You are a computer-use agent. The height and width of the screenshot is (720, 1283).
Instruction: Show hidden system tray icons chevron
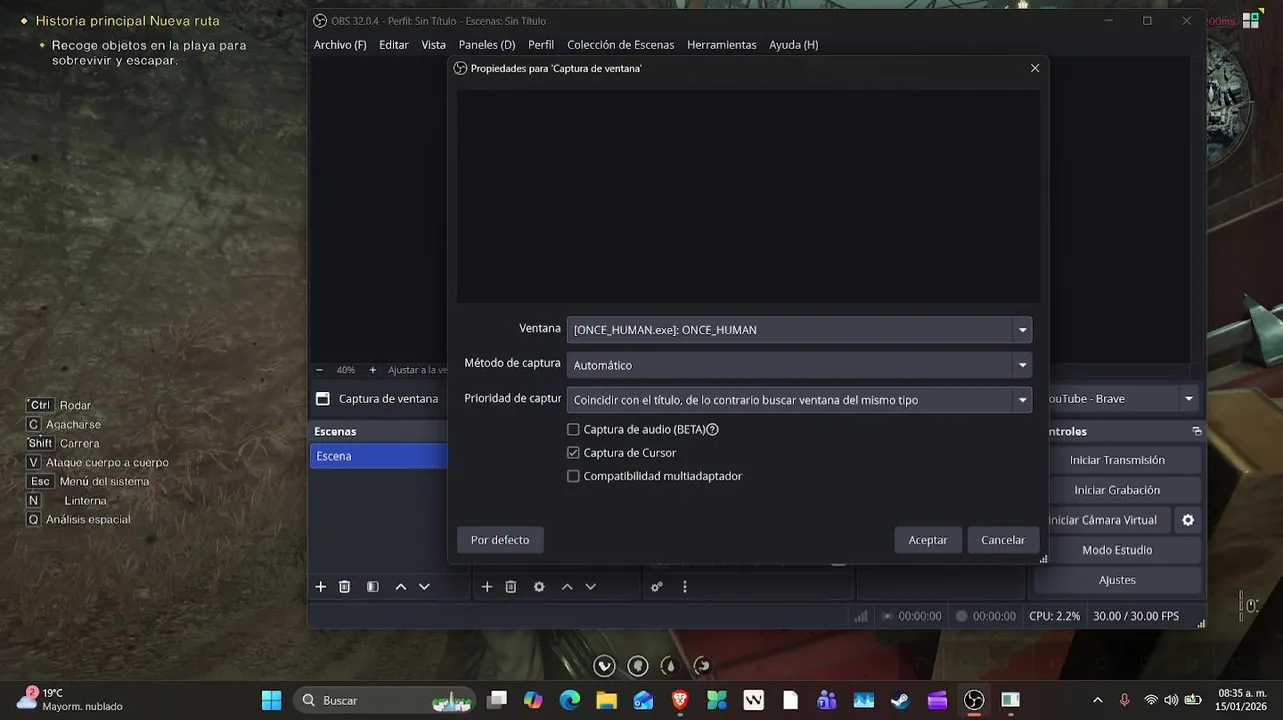[1098, 700]
